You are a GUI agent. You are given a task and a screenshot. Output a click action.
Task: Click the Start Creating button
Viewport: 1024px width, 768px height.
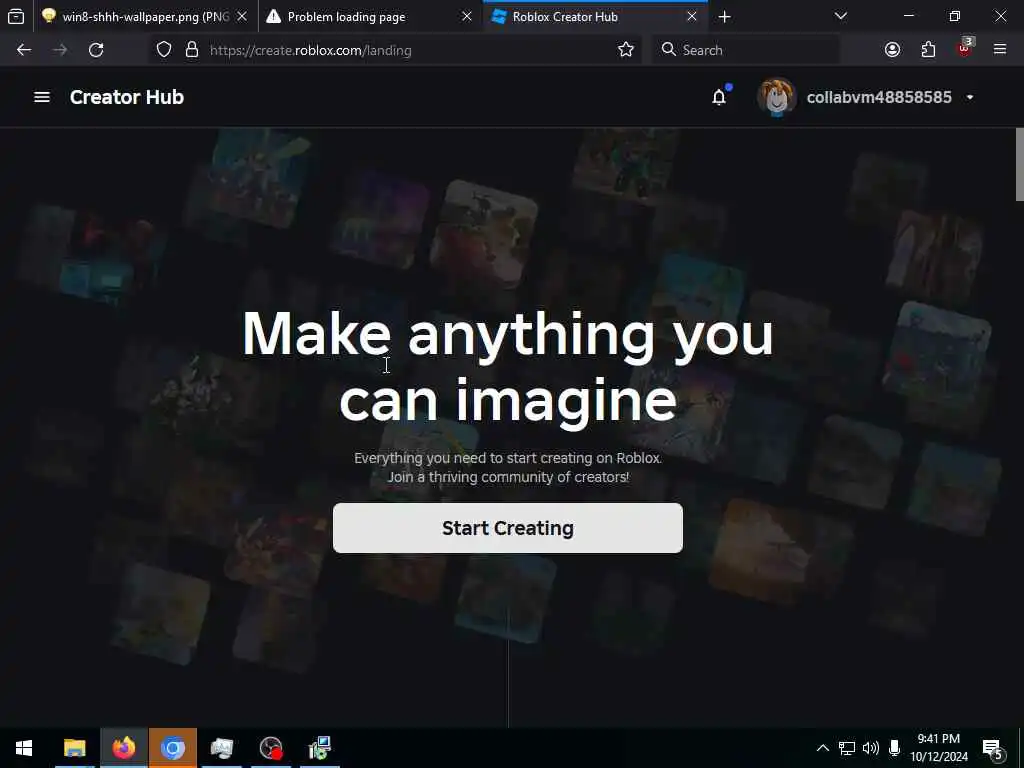tap(507, 528)
